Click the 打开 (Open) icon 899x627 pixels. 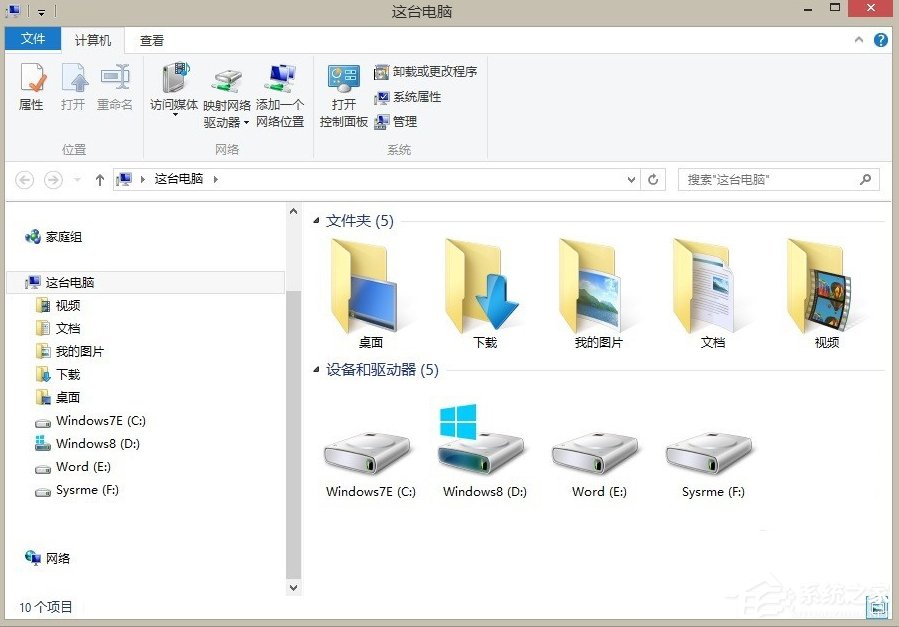pos(72,88)
